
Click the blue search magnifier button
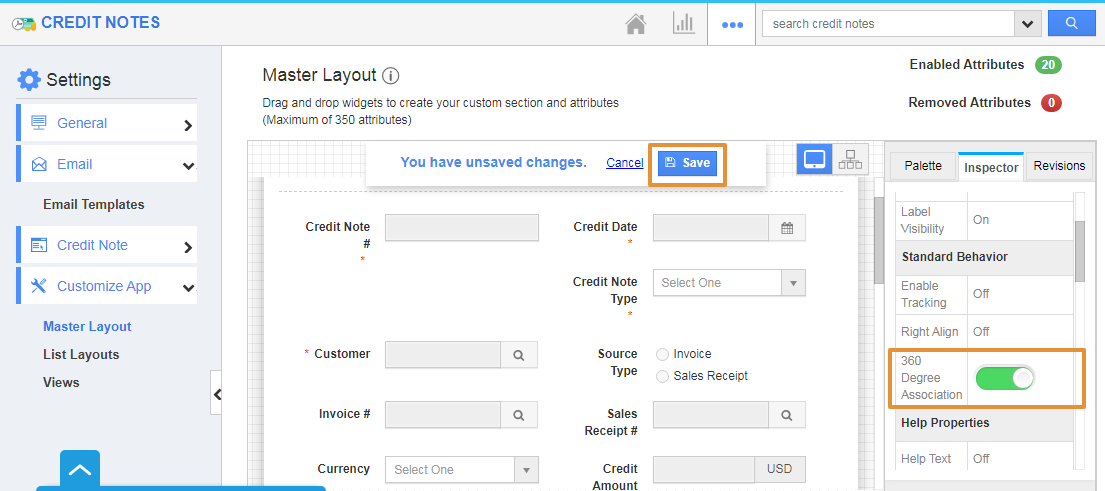[1071, 23]
